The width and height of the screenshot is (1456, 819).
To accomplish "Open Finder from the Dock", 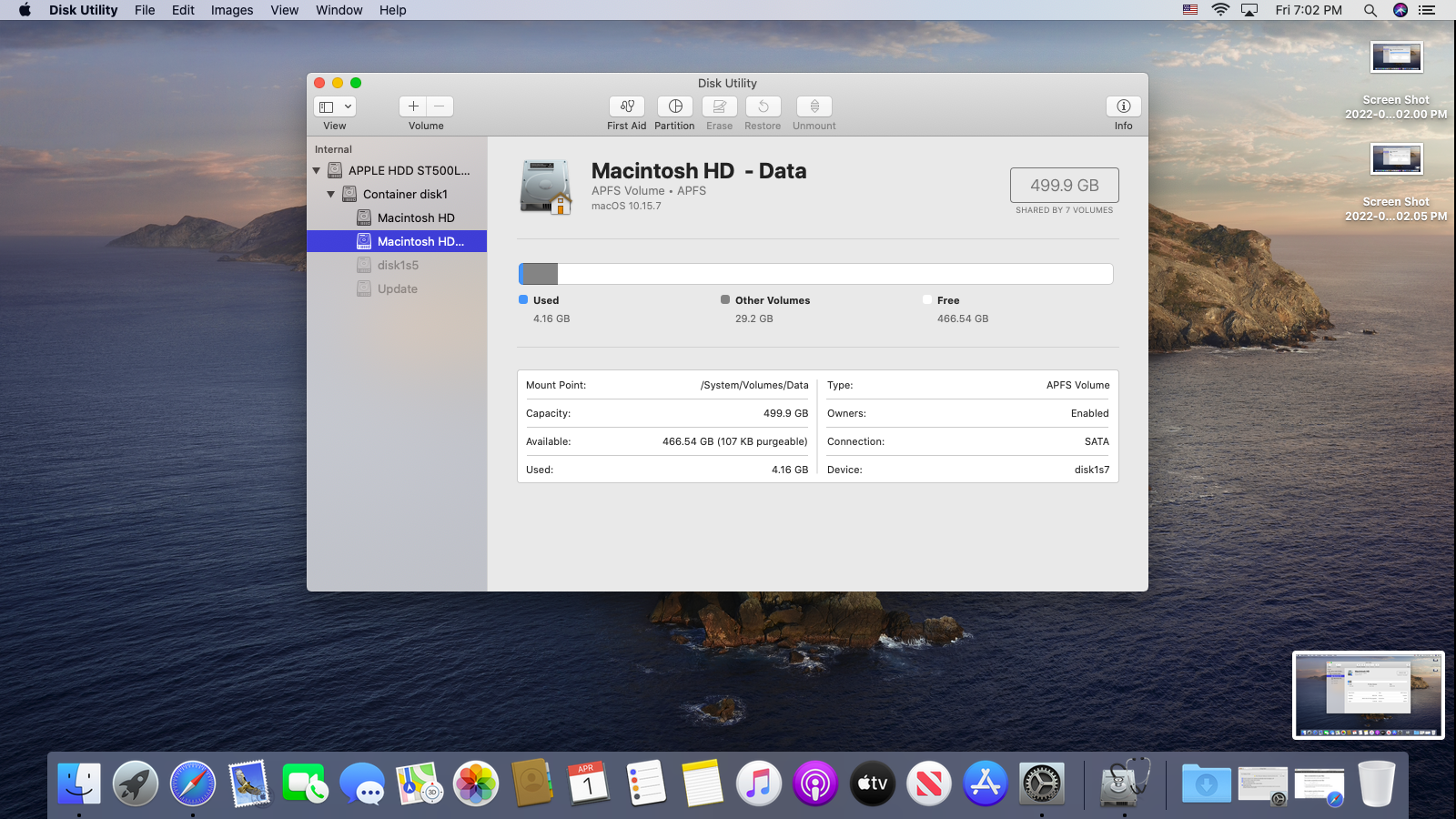I will 79,784.
